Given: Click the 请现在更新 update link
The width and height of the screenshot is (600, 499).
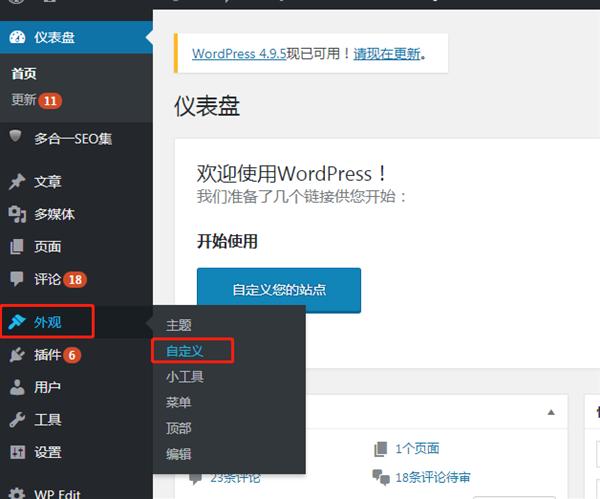Looking at the screenshot, I should click(387, 54).
